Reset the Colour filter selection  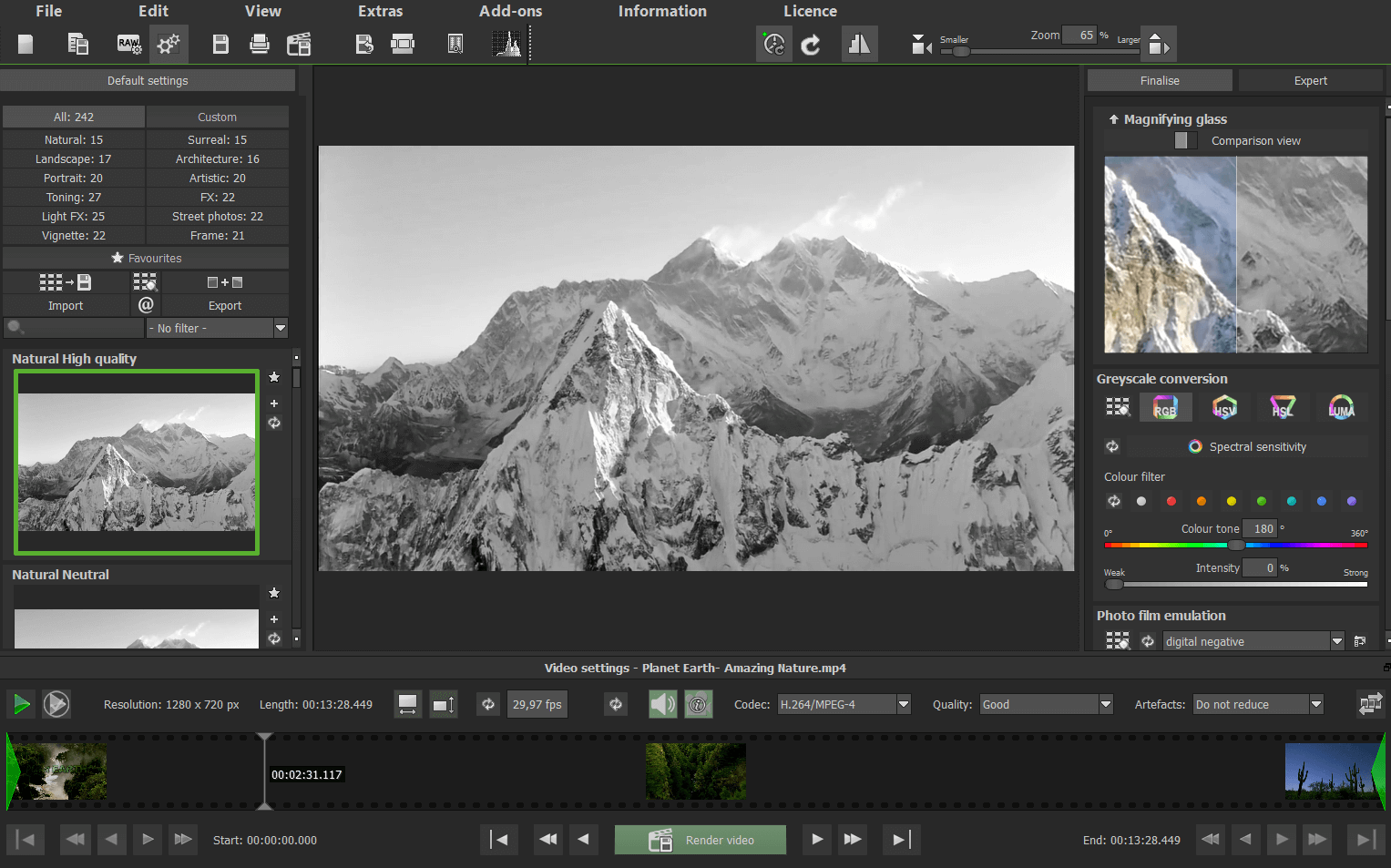pyautogui.click(x=1113, y=501)
